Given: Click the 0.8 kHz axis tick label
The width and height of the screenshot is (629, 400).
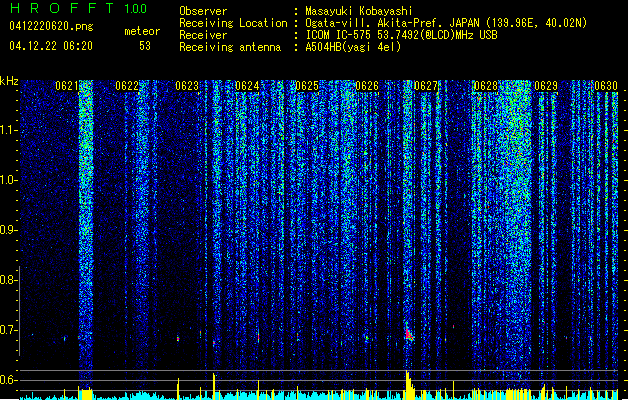Looking at the screenshot, I should click(8, 280).
